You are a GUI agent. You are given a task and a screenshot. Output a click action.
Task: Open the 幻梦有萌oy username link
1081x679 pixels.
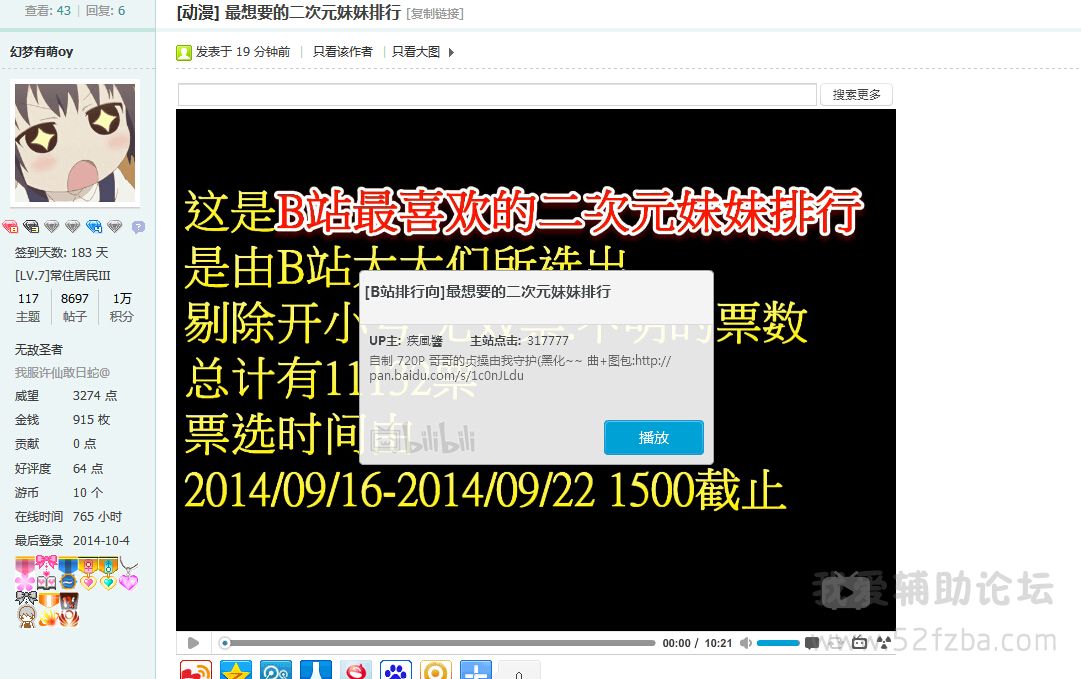click(41, 52)
